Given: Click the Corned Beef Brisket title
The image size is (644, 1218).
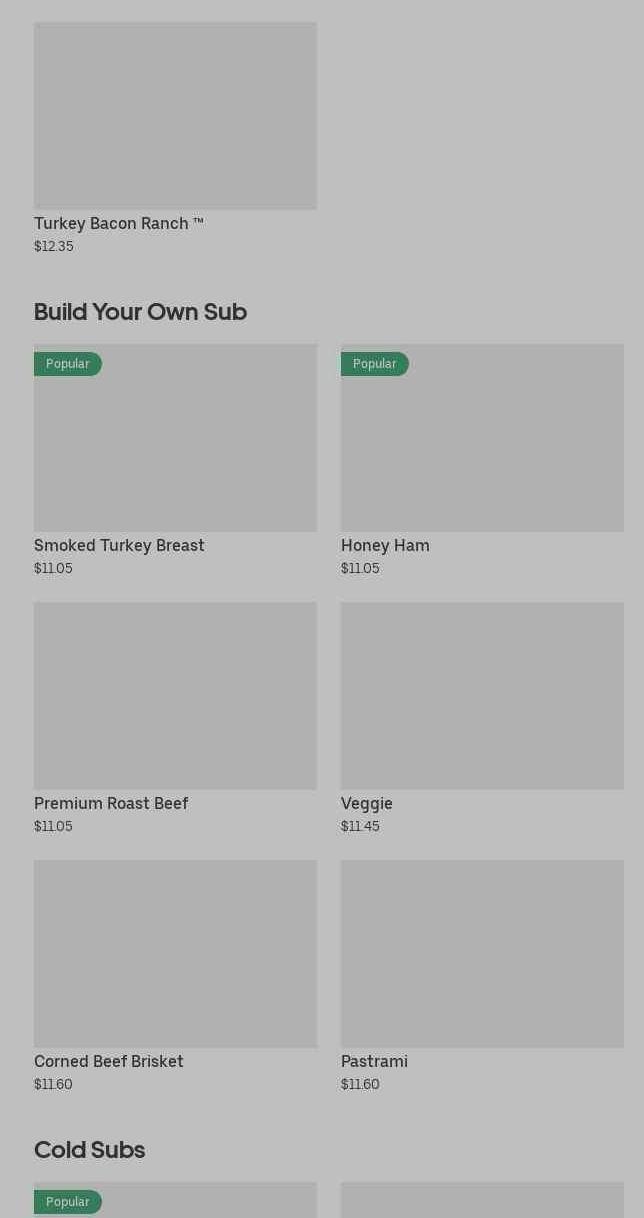Looking at the screenshot, I should pos(109,1061).
